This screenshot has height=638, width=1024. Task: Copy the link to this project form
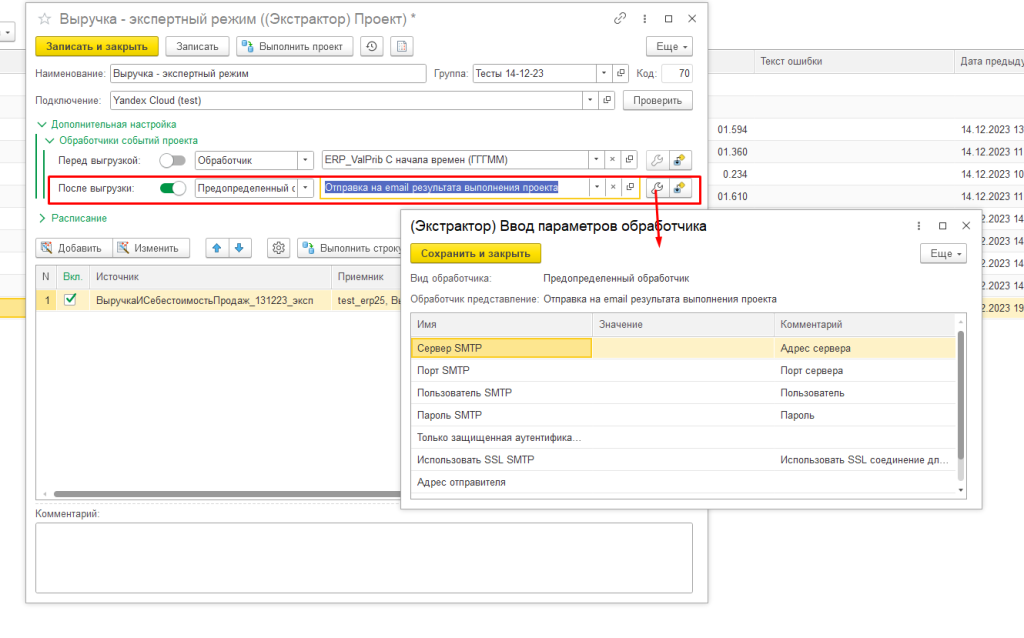point(620,18)
